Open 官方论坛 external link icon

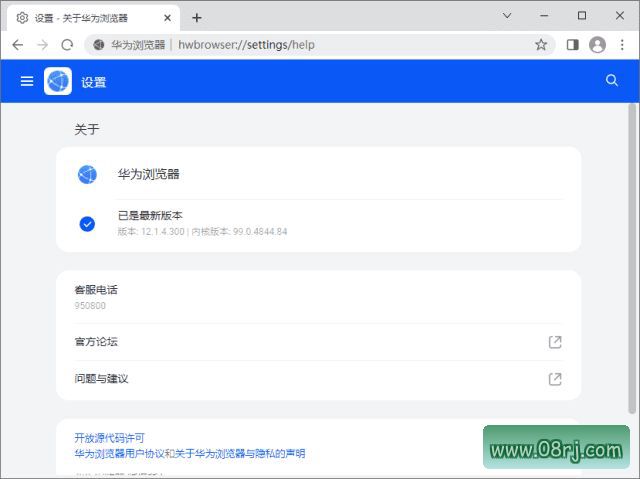coord(555,342)
